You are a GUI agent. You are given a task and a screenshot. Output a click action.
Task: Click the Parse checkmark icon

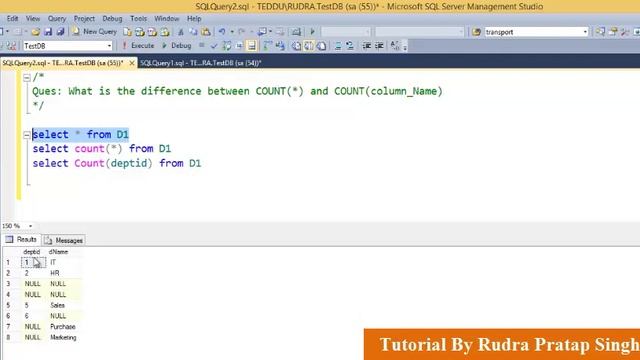coord(213,46)
